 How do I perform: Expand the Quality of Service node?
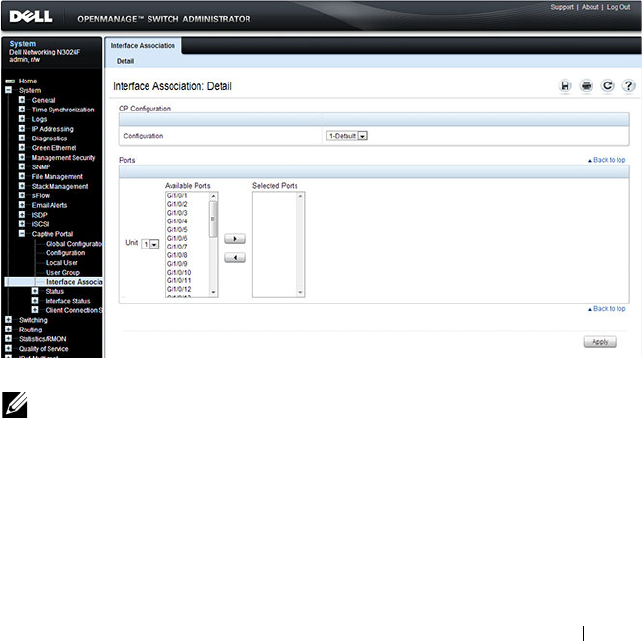click(8, 348)
